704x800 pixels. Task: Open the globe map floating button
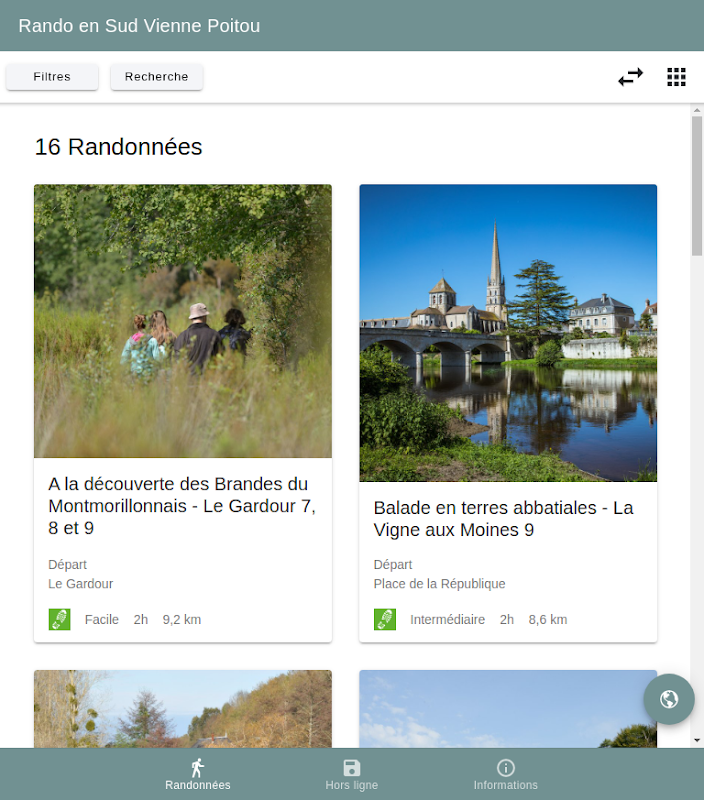click(x=669, y=699)
